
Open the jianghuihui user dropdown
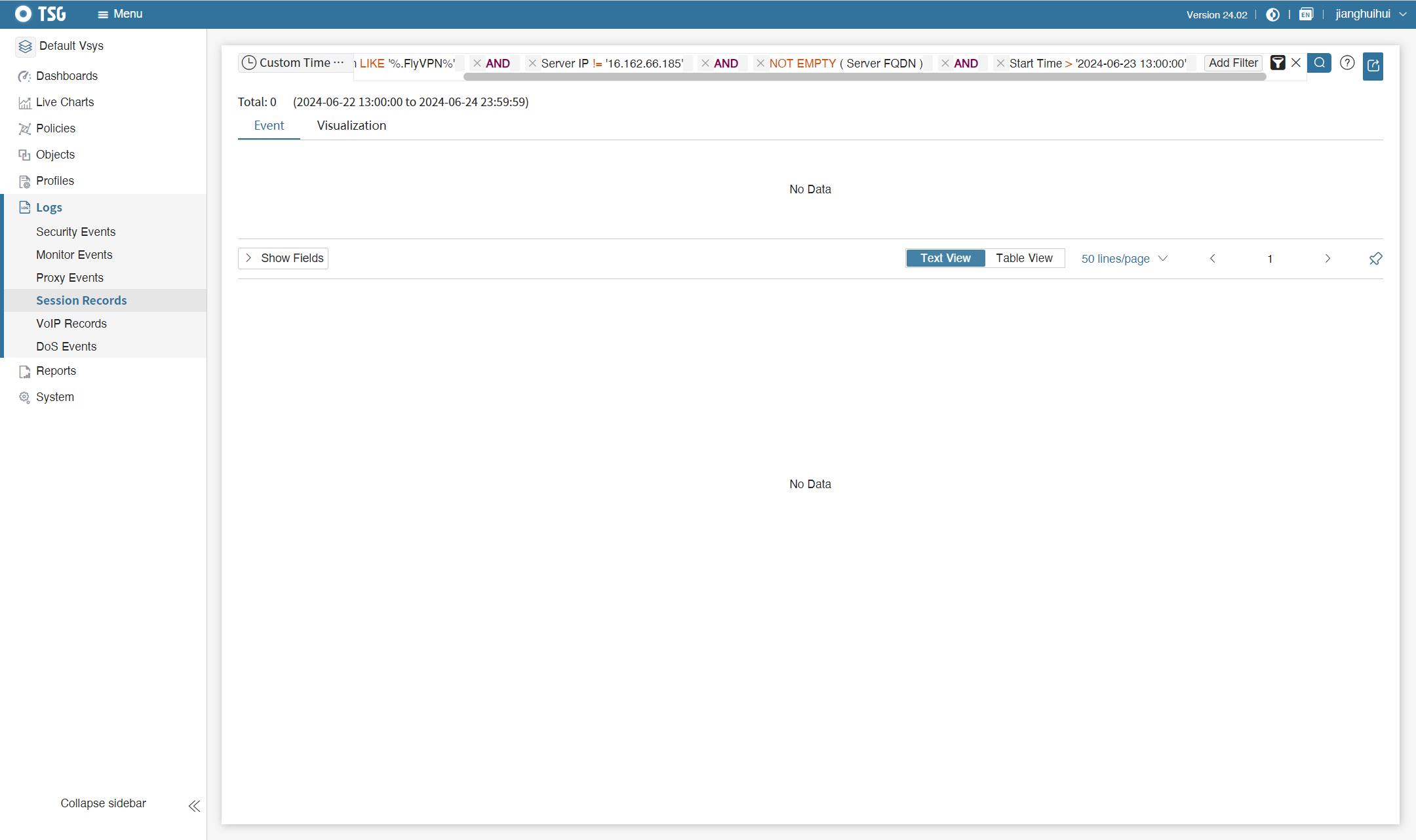pyautogui.click(x=1370, y=14)
